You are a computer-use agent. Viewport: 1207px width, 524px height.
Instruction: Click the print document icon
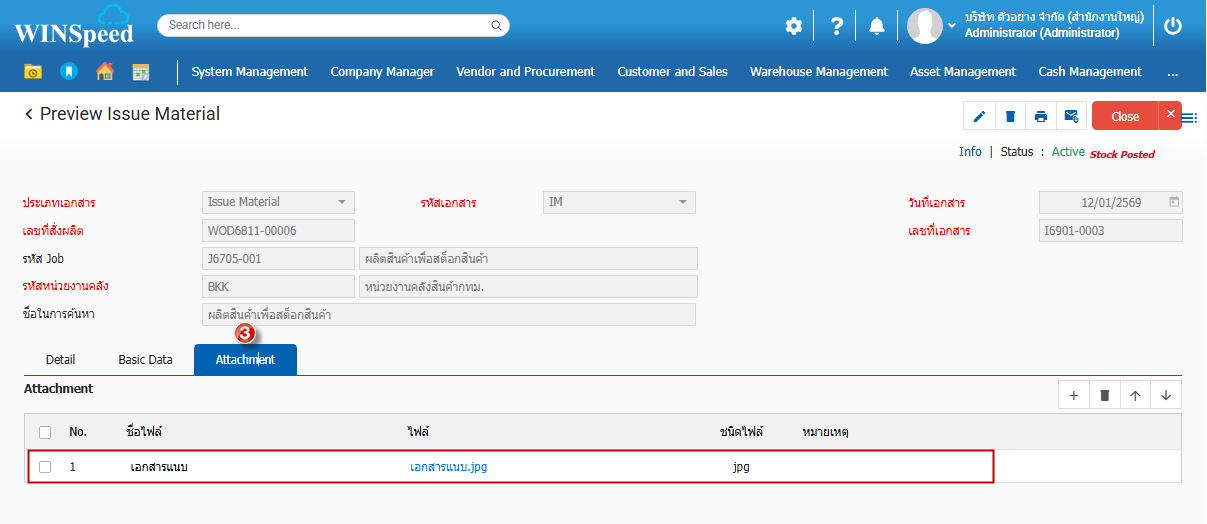click(x=1041, y=116)
